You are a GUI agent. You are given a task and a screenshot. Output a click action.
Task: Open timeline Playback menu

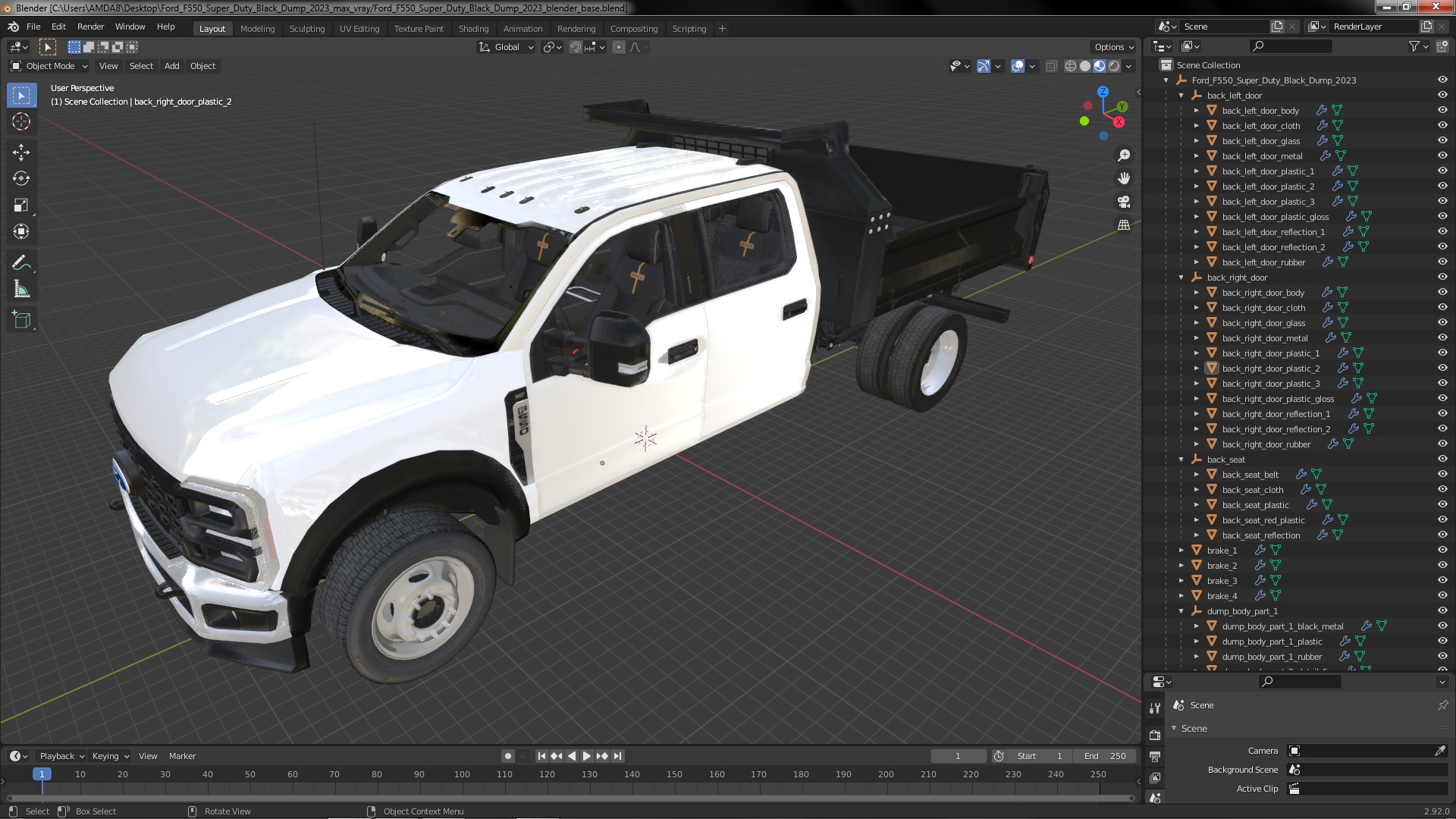pyautogui.click(x=61, y=756)
